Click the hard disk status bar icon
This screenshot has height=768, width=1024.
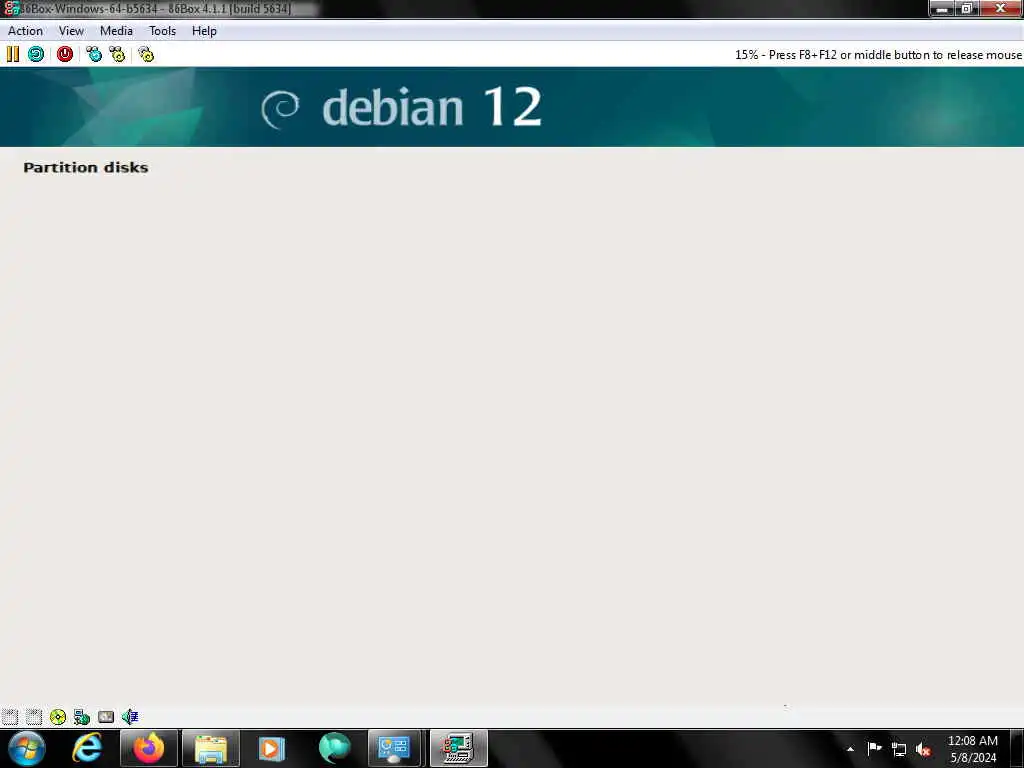click(106, 716)
